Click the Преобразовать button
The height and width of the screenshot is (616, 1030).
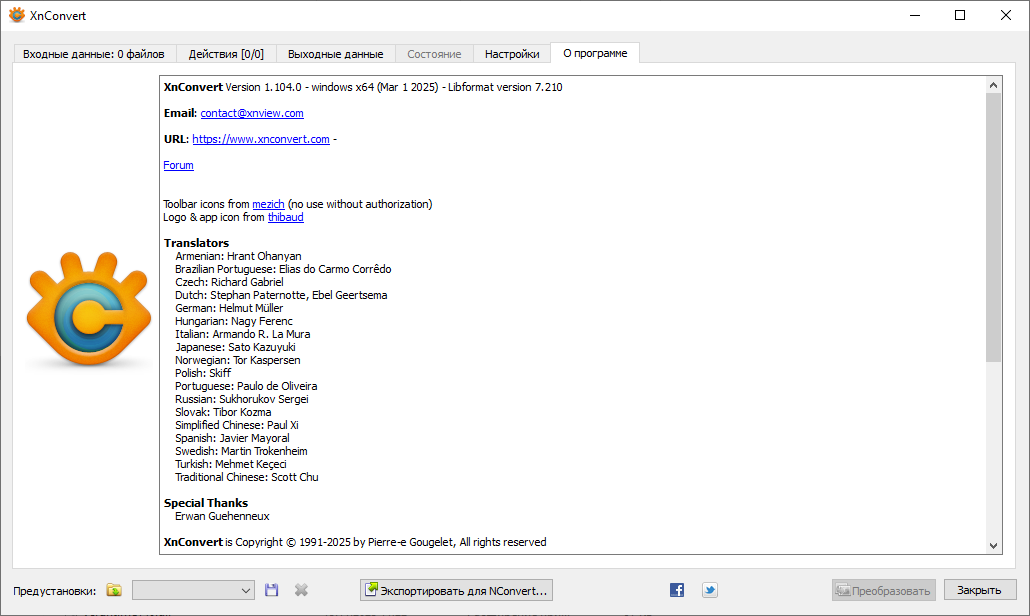[x=884, y=590]
